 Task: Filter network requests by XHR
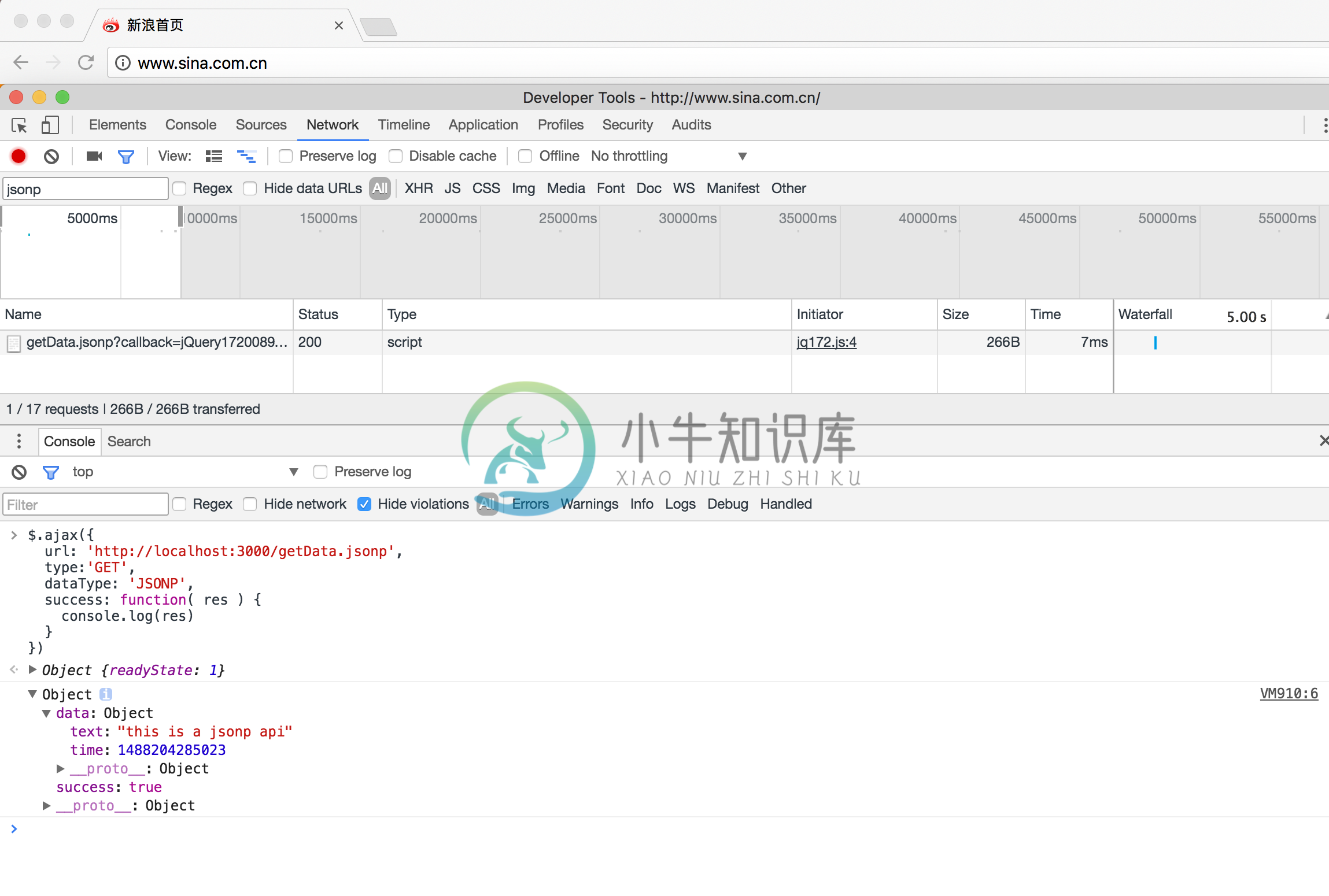point(419,188)
